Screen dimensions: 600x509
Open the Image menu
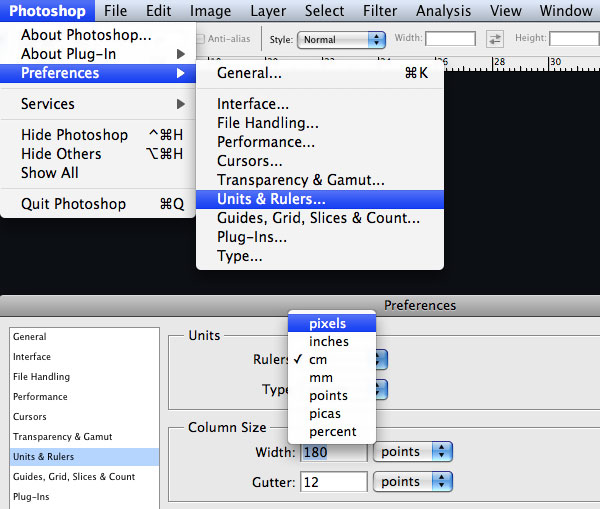point(210,11)
